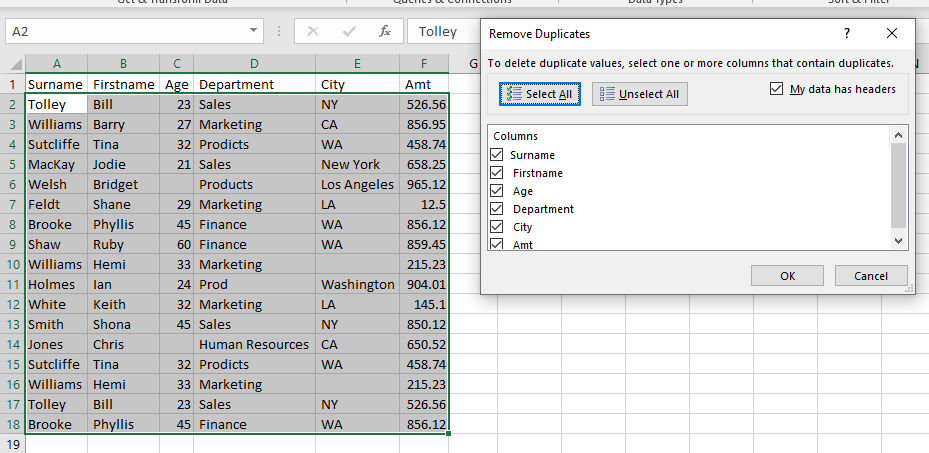Open the Name Box dropdown arrow

pos(254,32)
